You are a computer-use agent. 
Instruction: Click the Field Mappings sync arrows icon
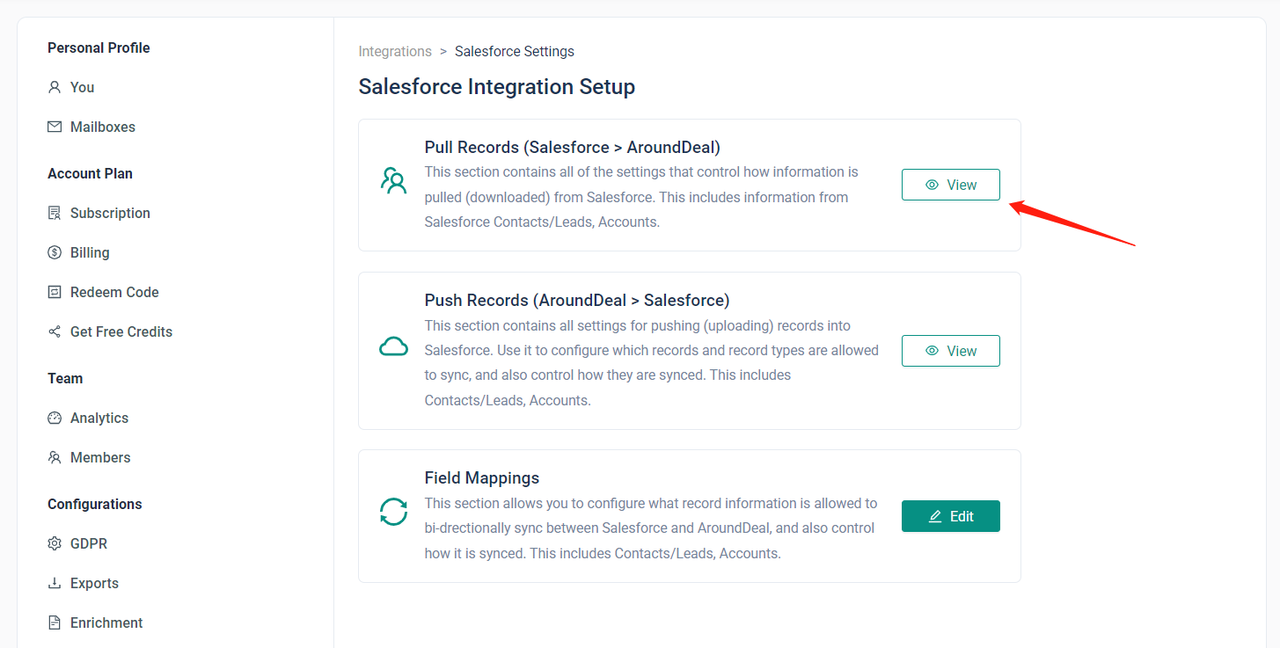click(x=394, y=512)
